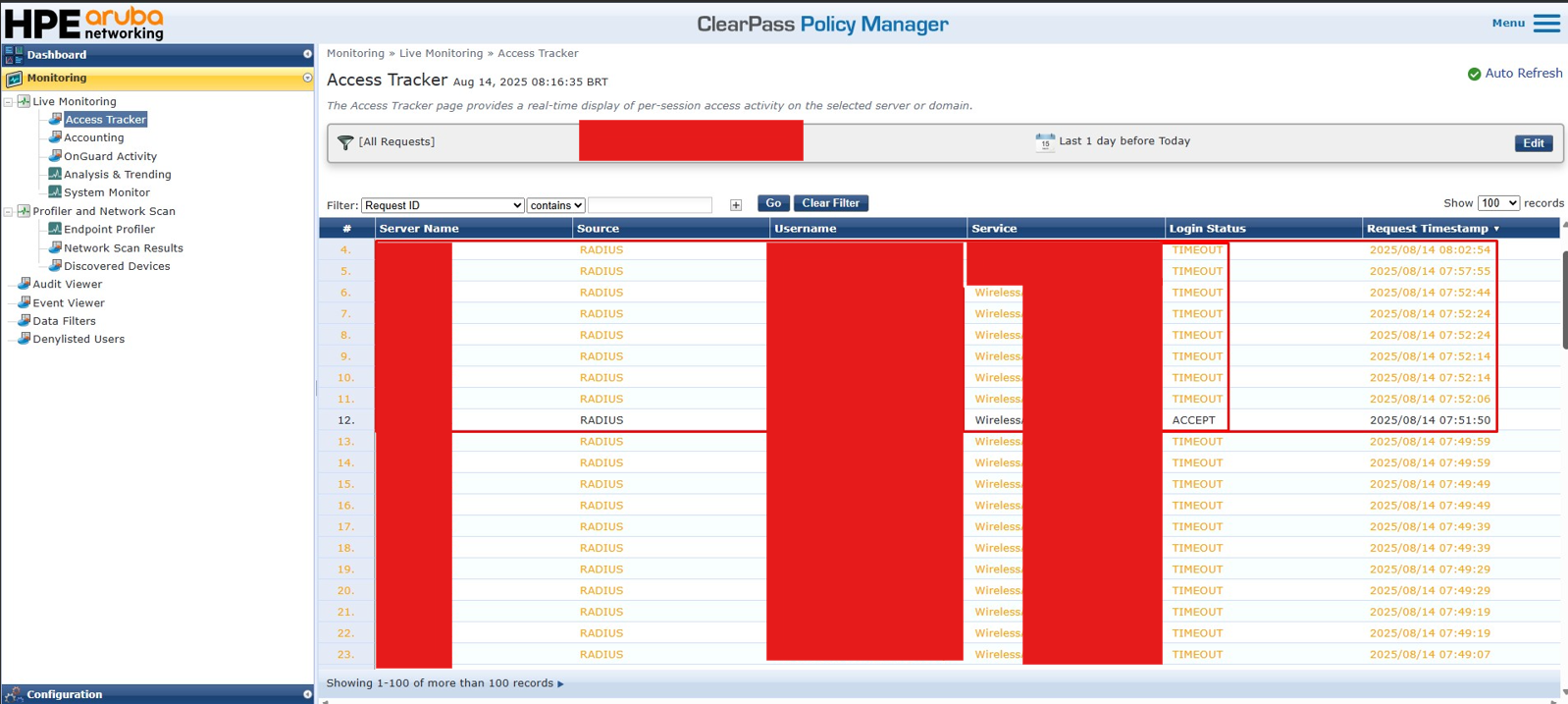Screen dimensions: 1568x704
Task: Click the Login Status column header
Action: pos(1263,229)
